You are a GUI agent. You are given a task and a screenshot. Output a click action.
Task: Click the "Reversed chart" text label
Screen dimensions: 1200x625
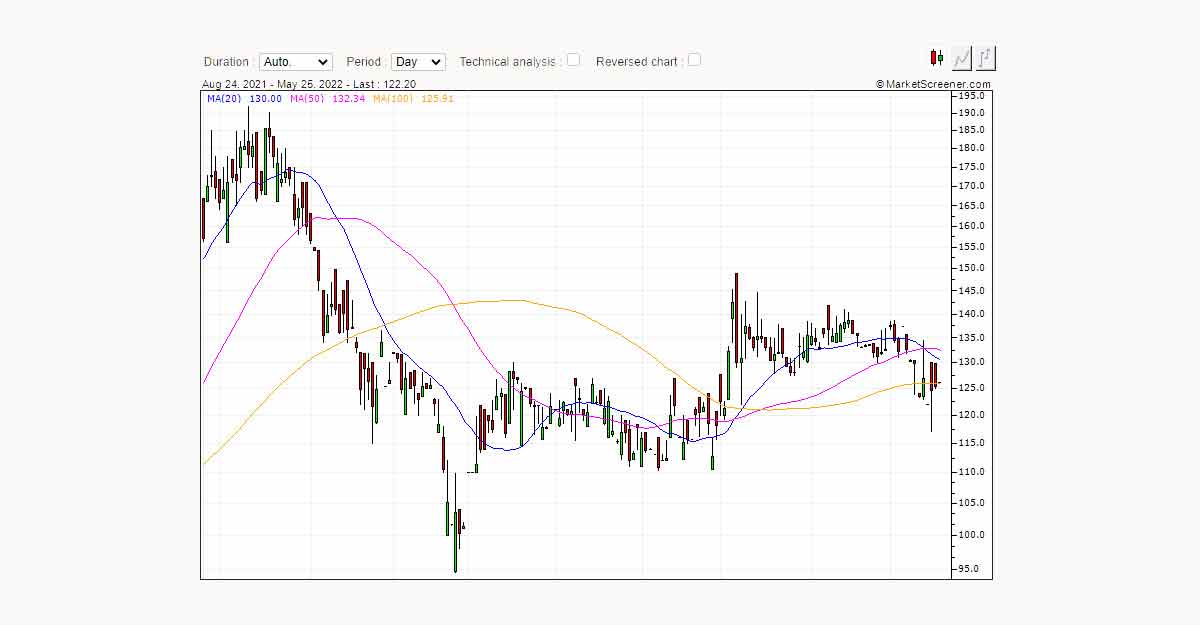pyautogui.click(x=637, y=62)
